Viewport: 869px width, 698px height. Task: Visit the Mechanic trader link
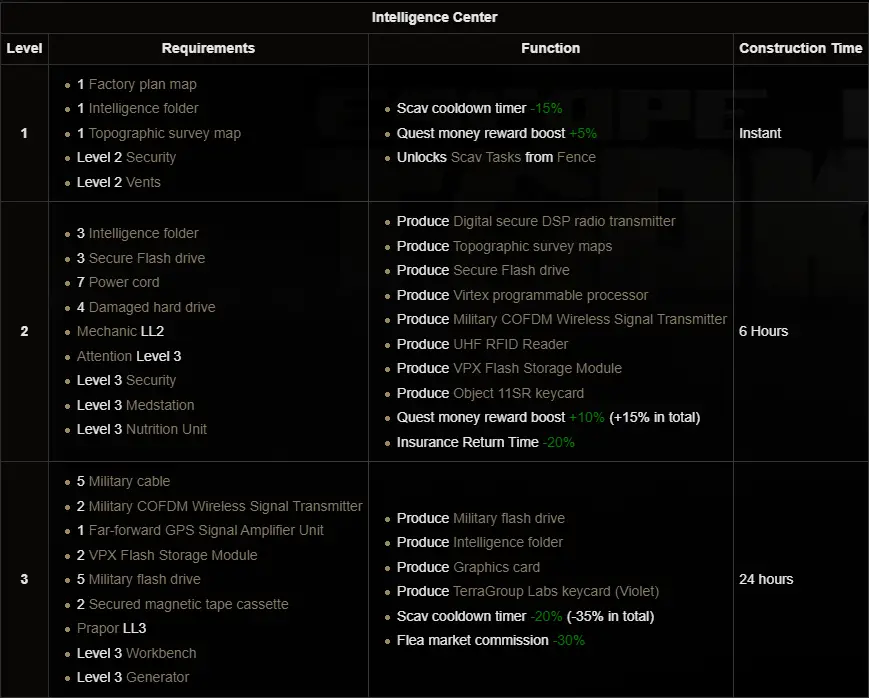click(x=106, y=331)
